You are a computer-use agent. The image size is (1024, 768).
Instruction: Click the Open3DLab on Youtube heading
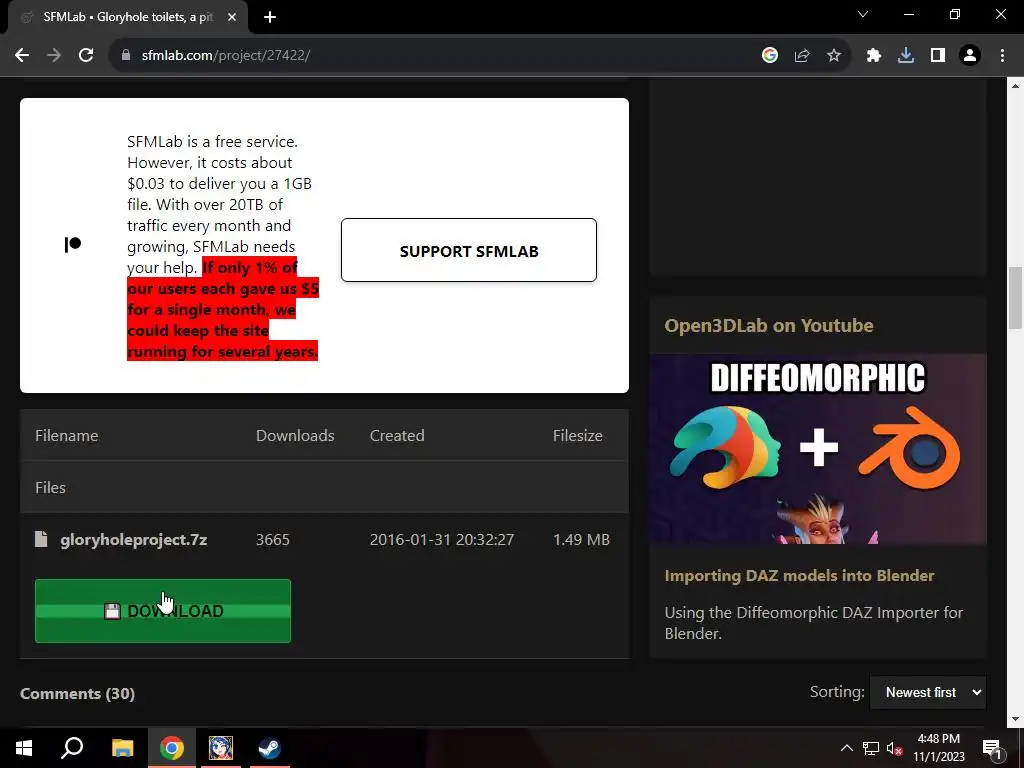(x=769, y=325)
